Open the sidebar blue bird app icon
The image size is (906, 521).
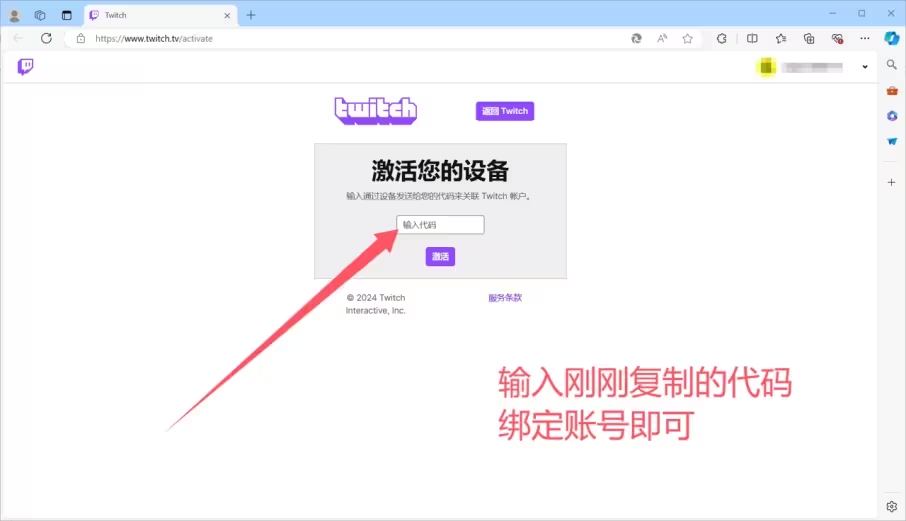[892, 142]
